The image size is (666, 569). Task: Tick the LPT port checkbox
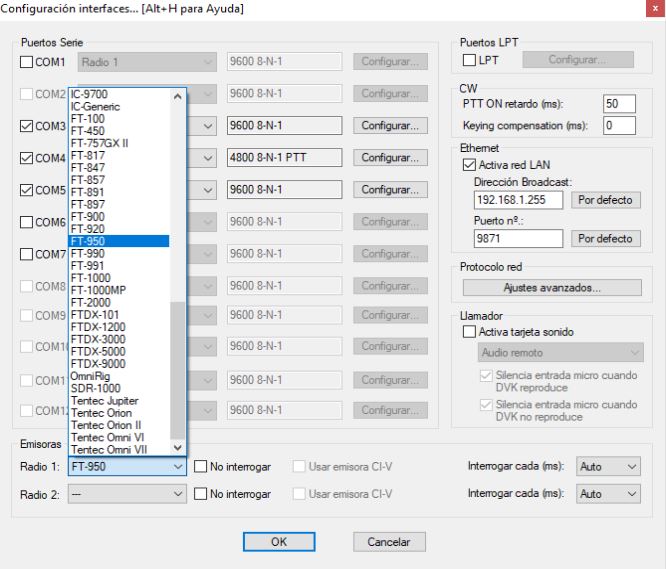point(469,60)
